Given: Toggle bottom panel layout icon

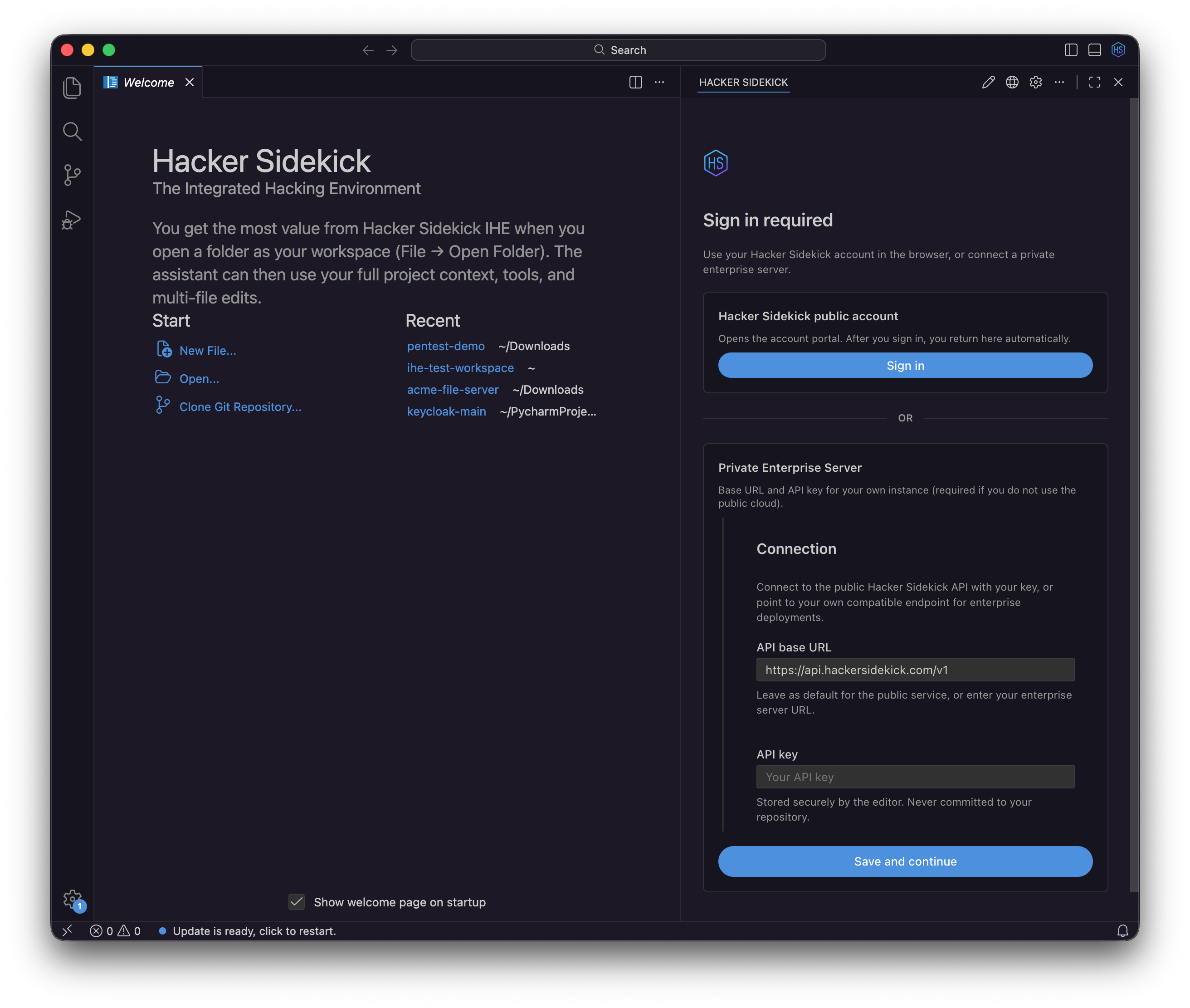Looking at the screenshot, I should click(x=1095, y=50).
